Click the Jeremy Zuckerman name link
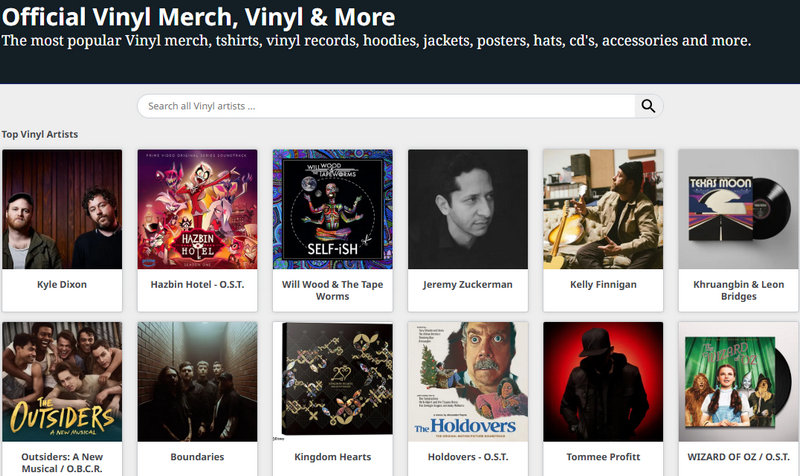Image resolution: width=800 pixels, height=476 pixels. (468, 285)
